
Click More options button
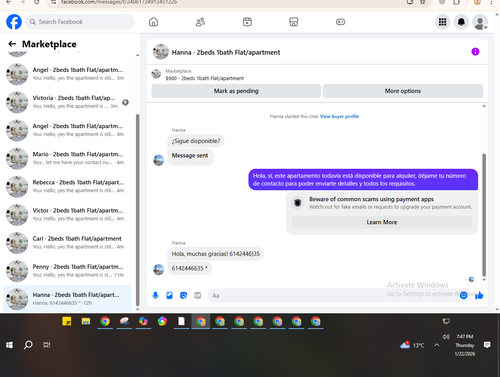(403, 91)
